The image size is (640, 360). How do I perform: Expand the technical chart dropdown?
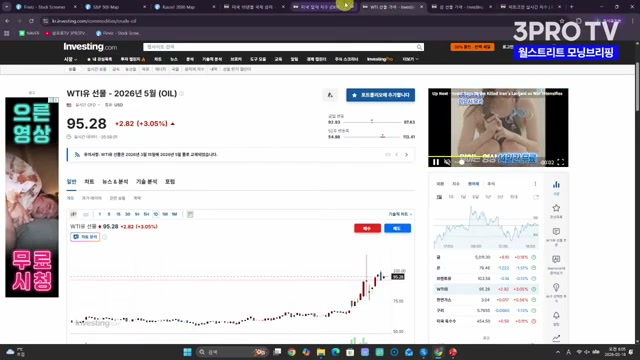400,214
